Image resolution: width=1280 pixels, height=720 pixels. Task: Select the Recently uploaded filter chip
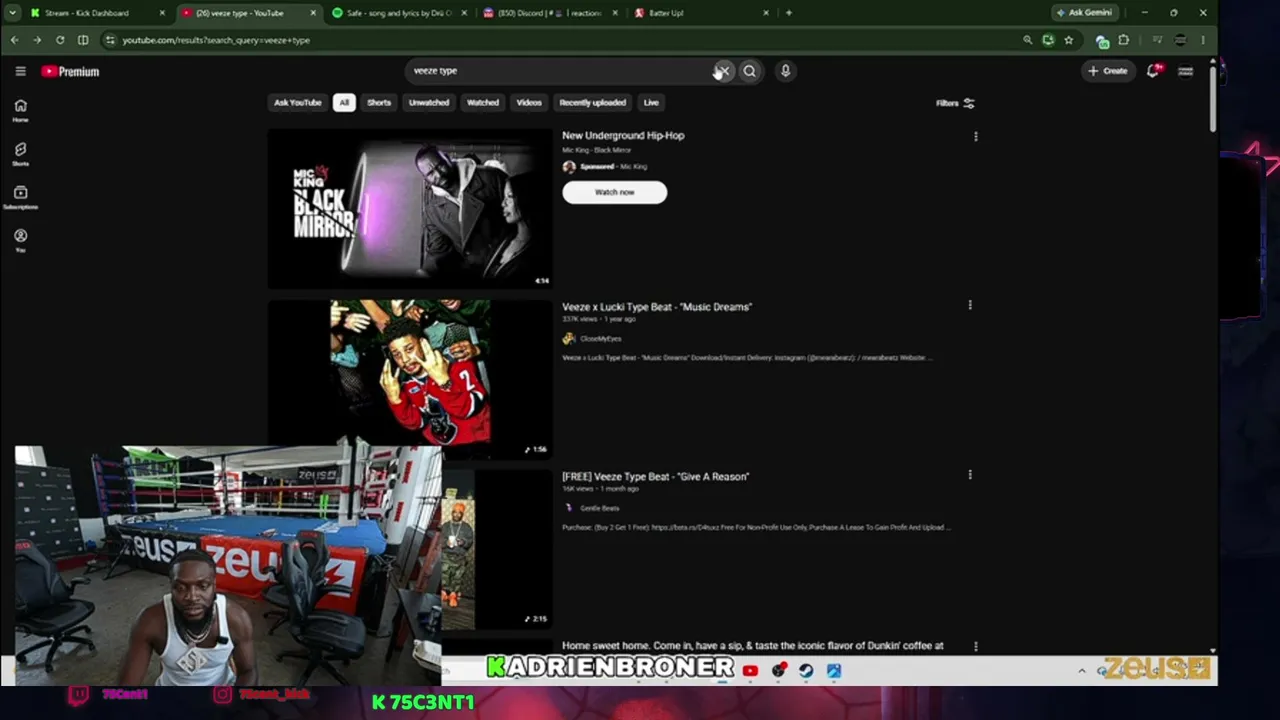pyautogui.click(x=593, y=102)
